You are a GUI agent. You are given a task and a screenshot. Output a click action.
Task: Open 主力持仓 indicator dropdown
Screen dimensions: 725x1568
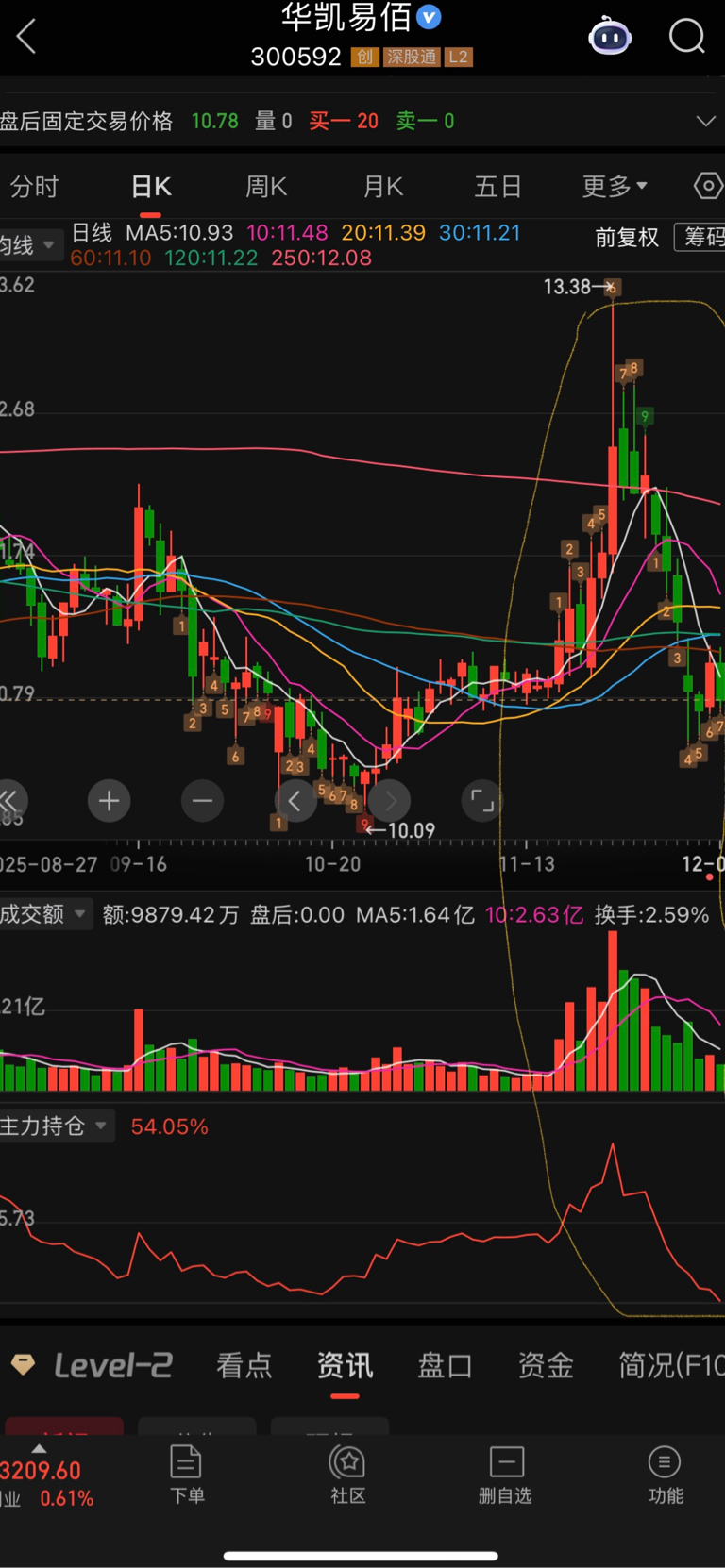57,1126
